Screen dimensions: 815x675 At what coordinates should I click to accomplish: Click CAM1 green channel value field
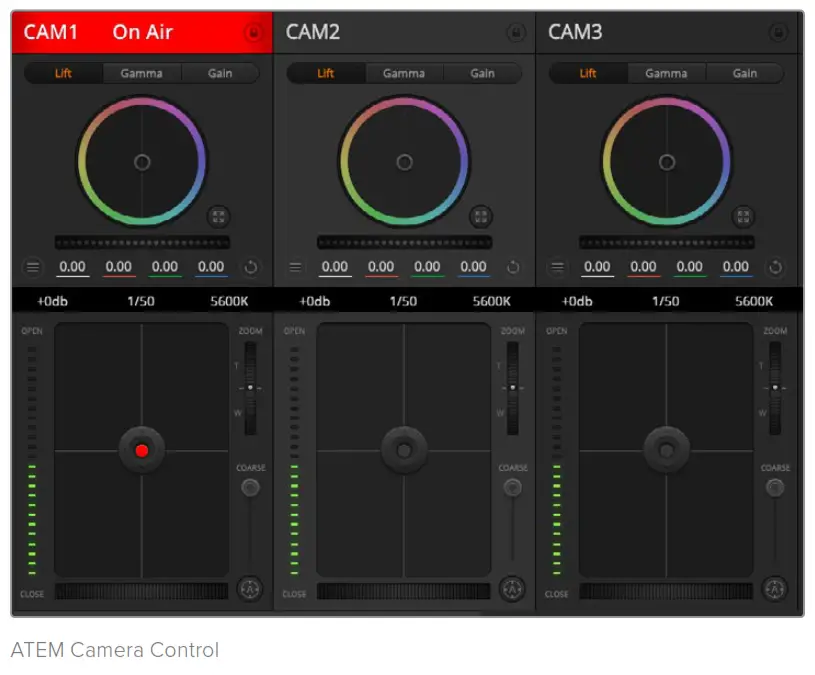(x=165, y=267)
